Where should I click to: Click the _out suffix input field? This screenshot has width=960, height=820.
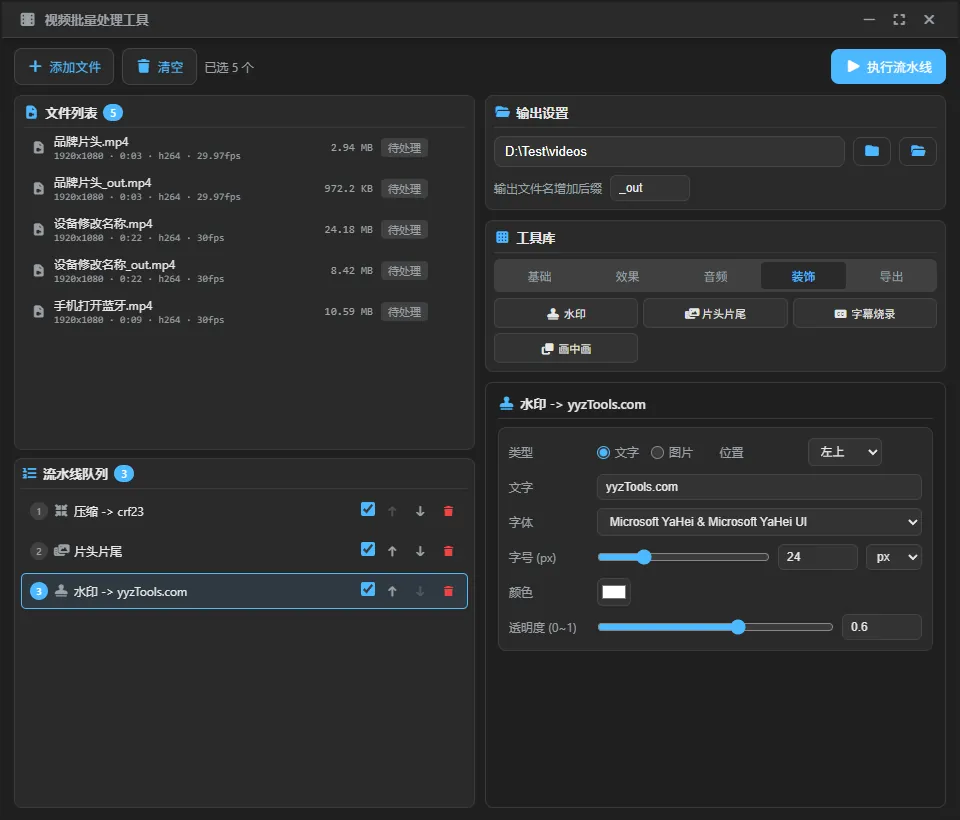650,188
